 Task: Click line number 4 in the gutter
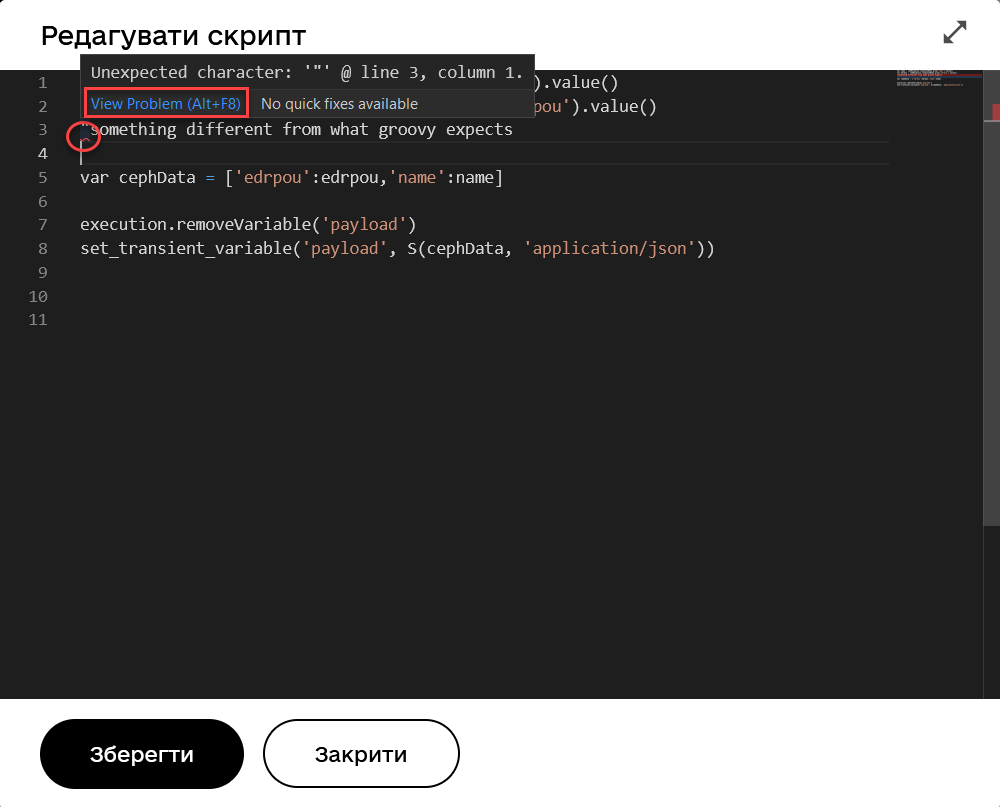coord(43,153)
